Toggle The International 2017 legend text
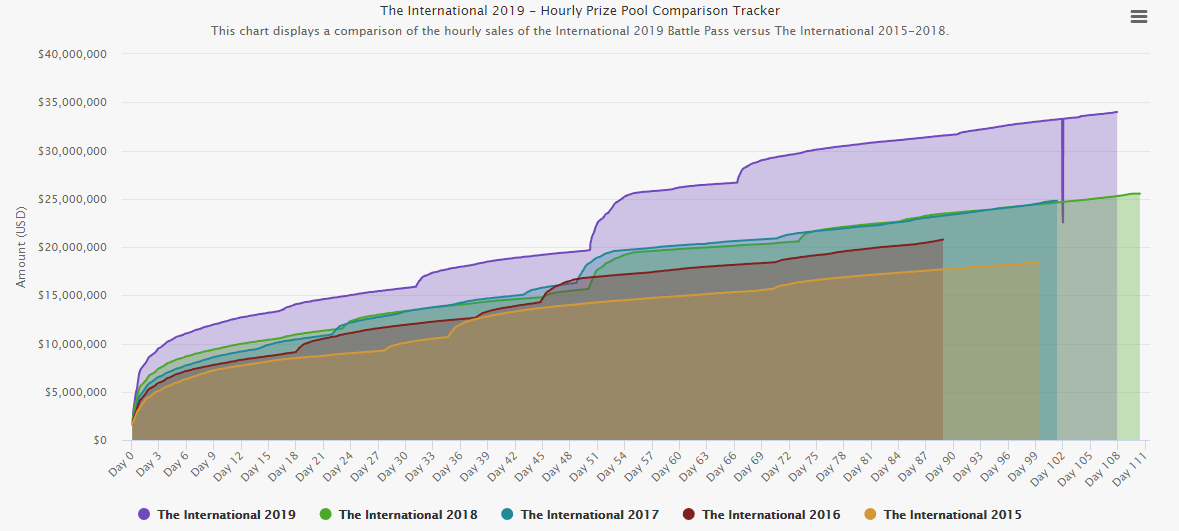The image size is (1179, 531). pyautogui.click(x=589, y=515)
